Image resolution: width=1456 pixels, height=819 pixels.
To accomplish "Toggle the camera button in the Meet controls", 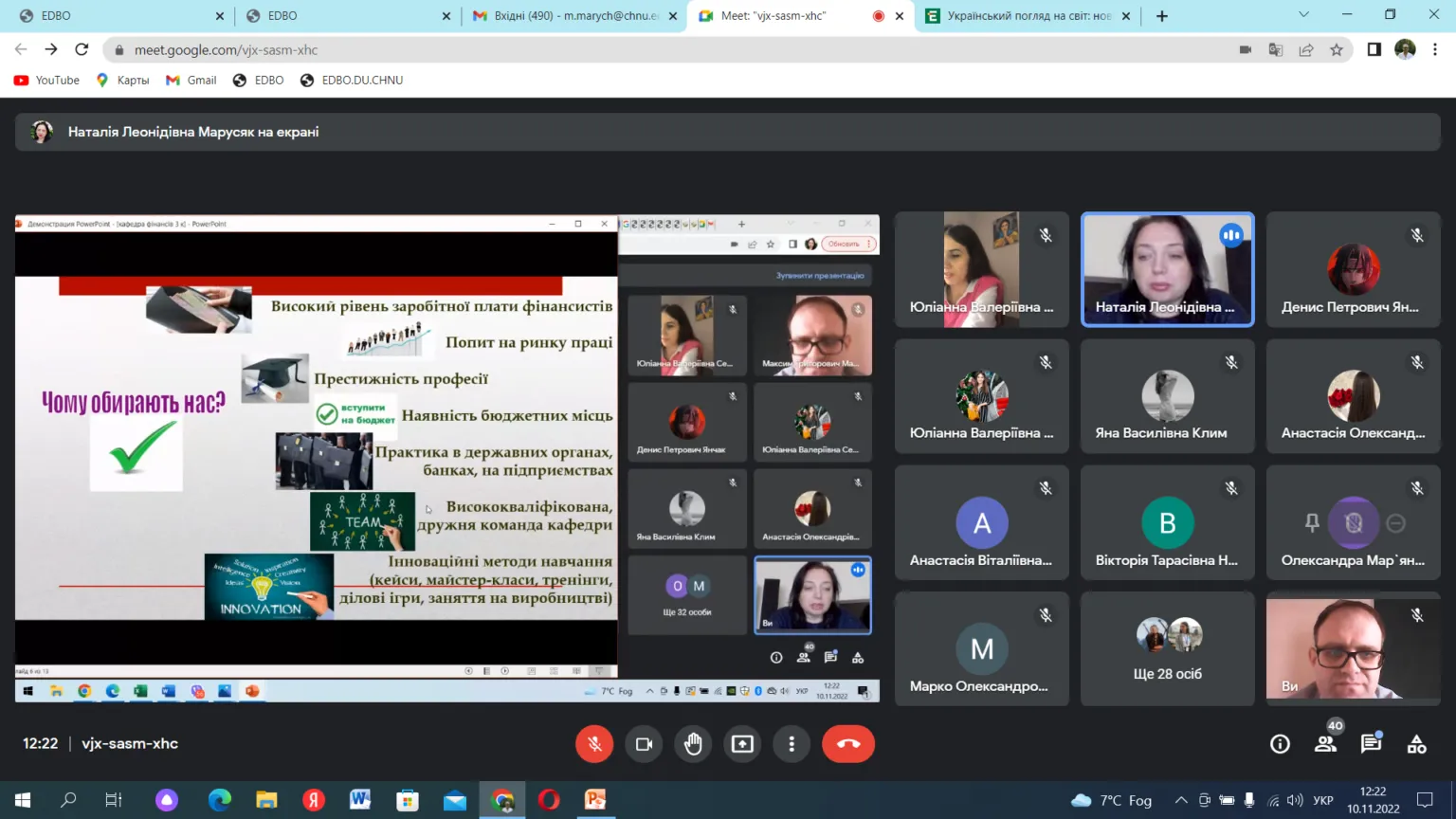I will 644,744.
